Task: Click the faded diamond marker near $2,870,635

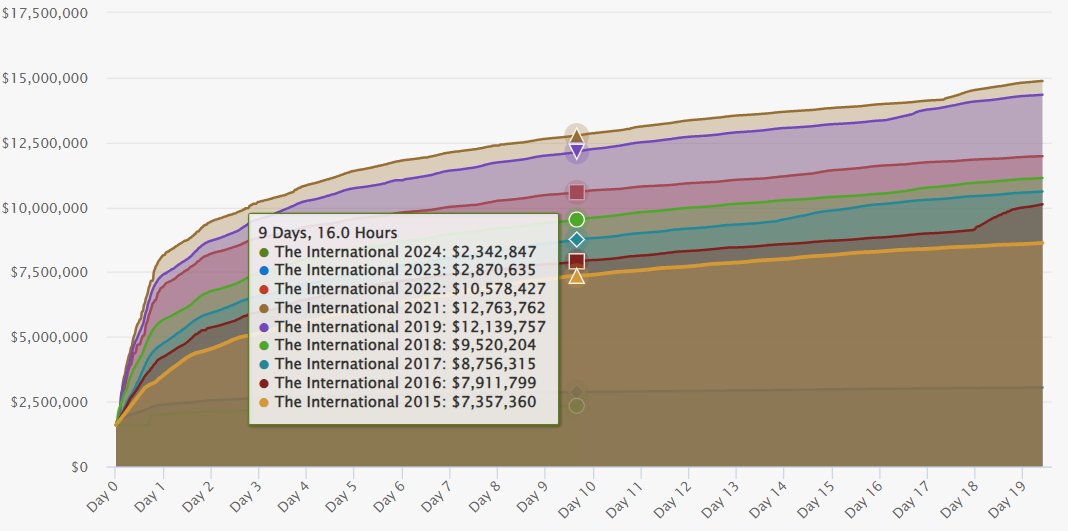Action: (576, 392)
